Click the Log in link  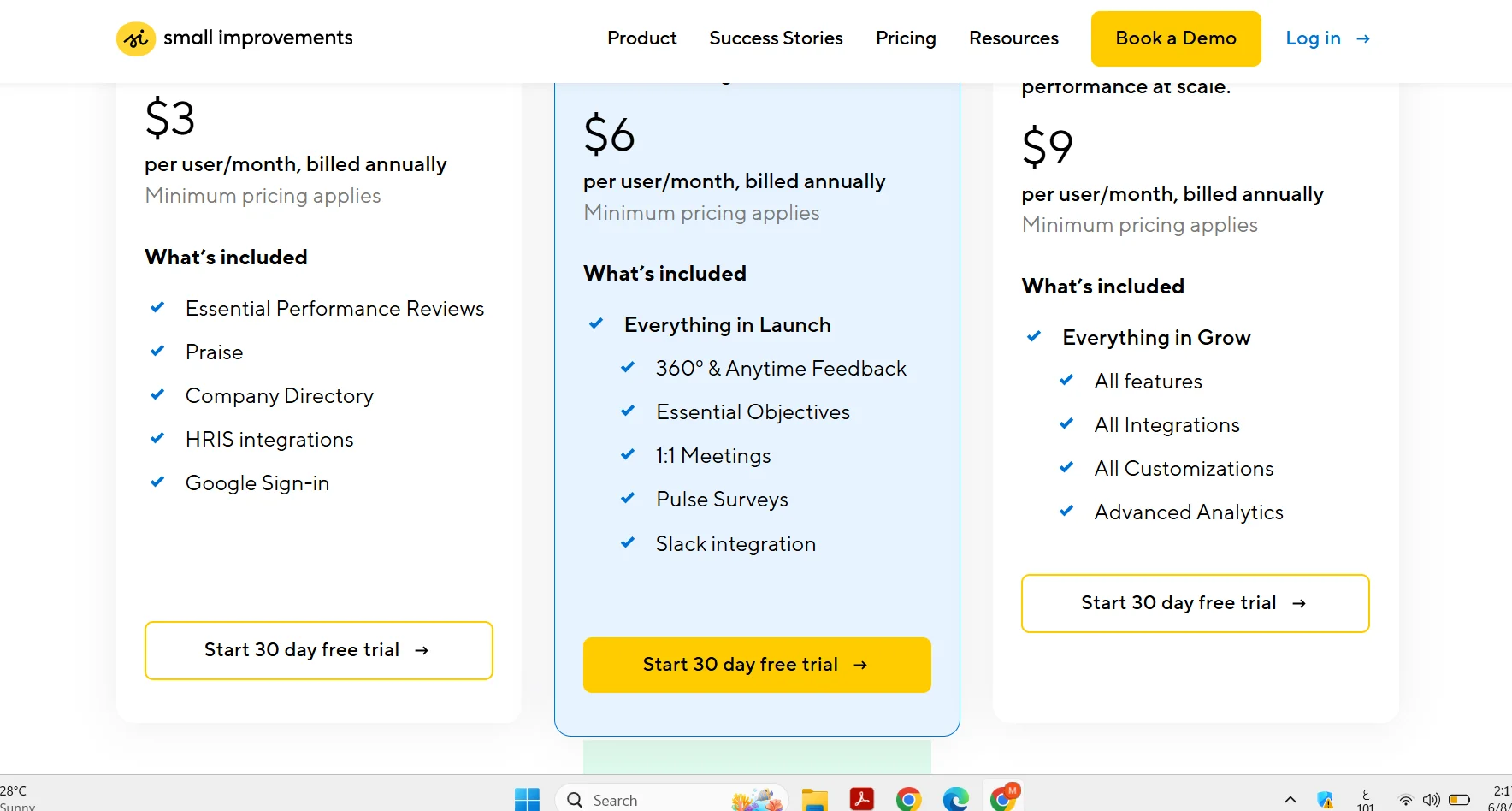pyautogui.click(x=1327, y=38)
